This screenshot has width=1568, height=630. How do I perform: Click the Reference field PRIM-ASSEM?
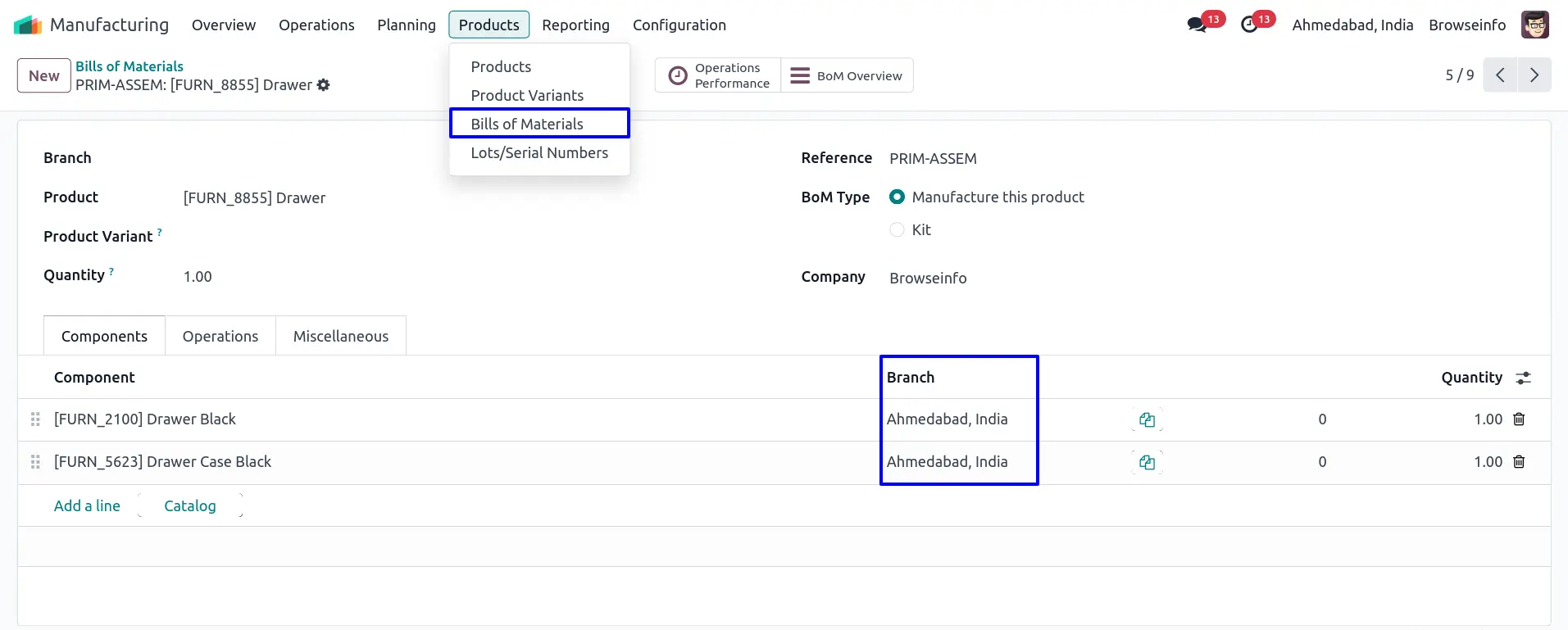[x=933, y=159]
